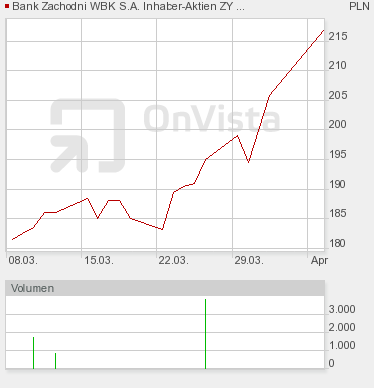
Task: Click the 215 price axis label
Action: (x=338, y=36)
